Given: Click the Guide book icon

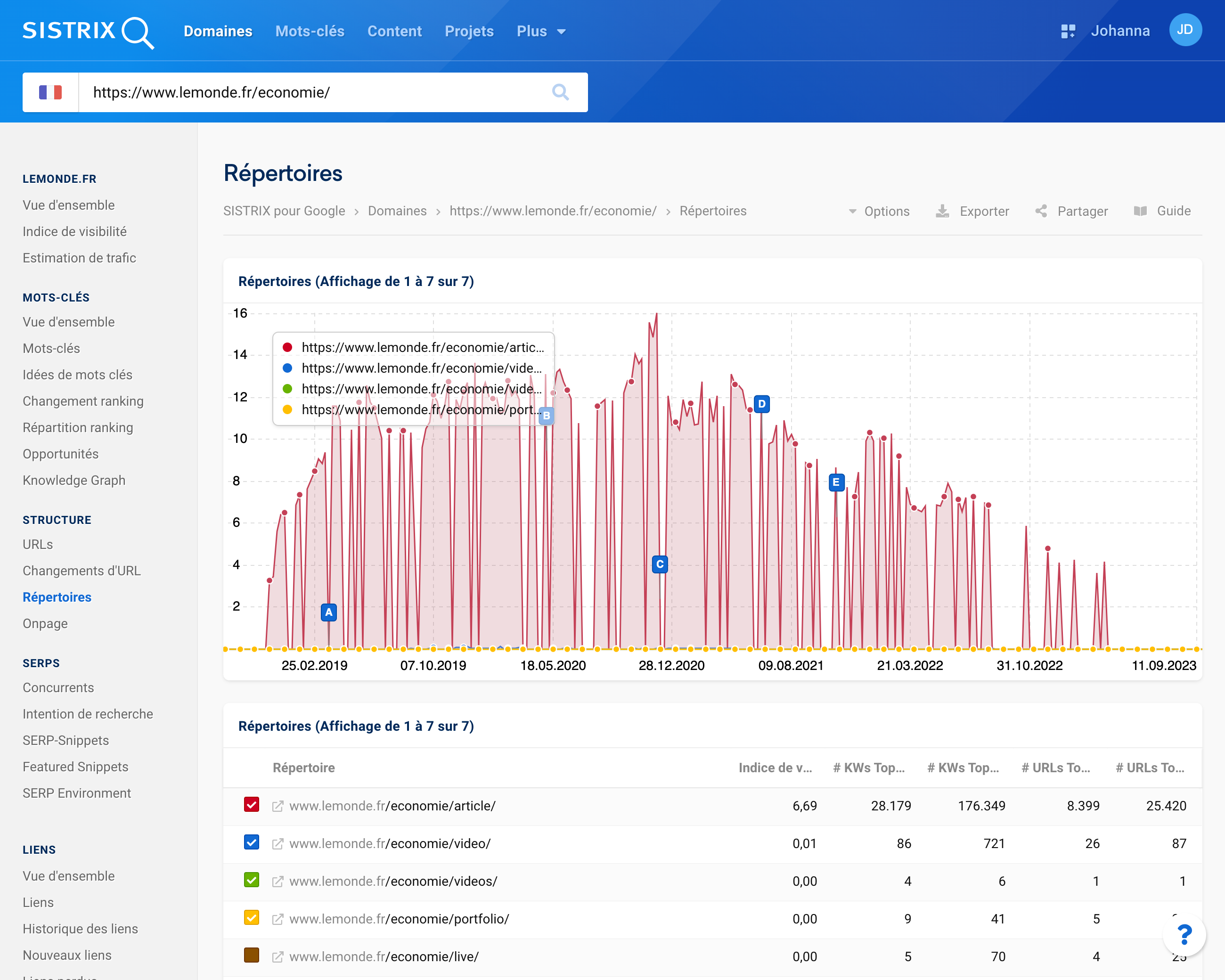Looking at the screenshot, I should click(1140, 212).
